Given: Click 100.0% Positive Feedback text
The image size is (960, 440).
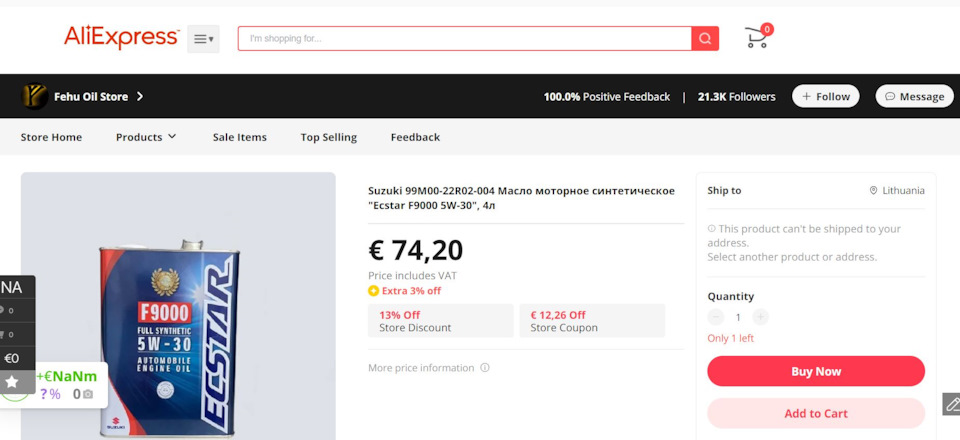Looking at the screenshot, I should pos(607,97).
